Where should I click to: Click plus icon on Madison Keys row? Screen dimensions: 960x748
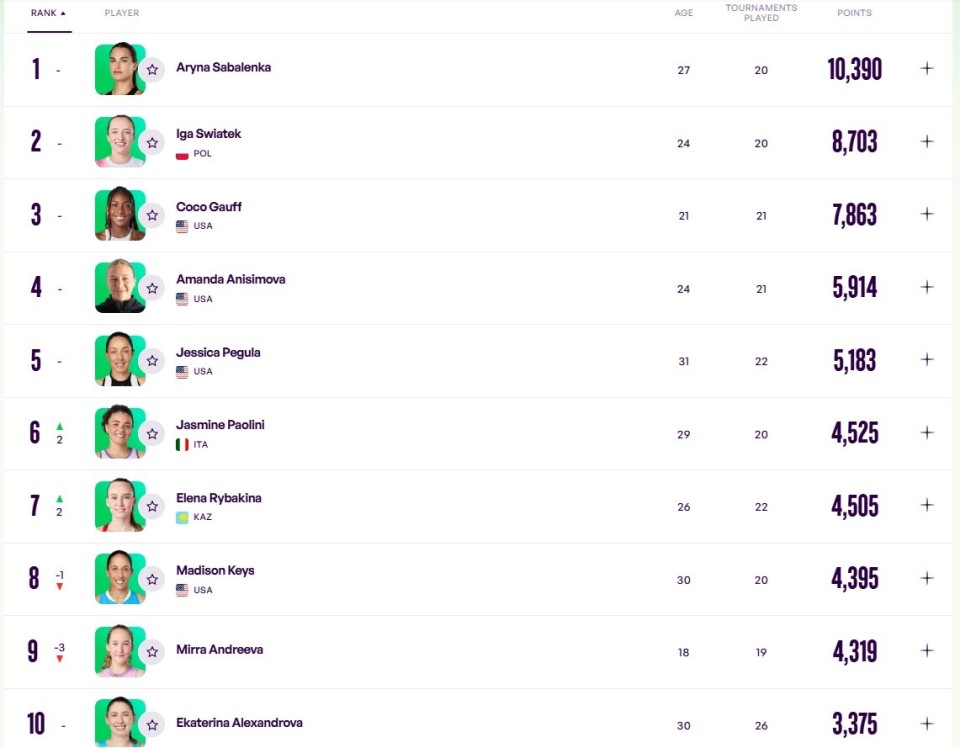[x=927, y=578]
